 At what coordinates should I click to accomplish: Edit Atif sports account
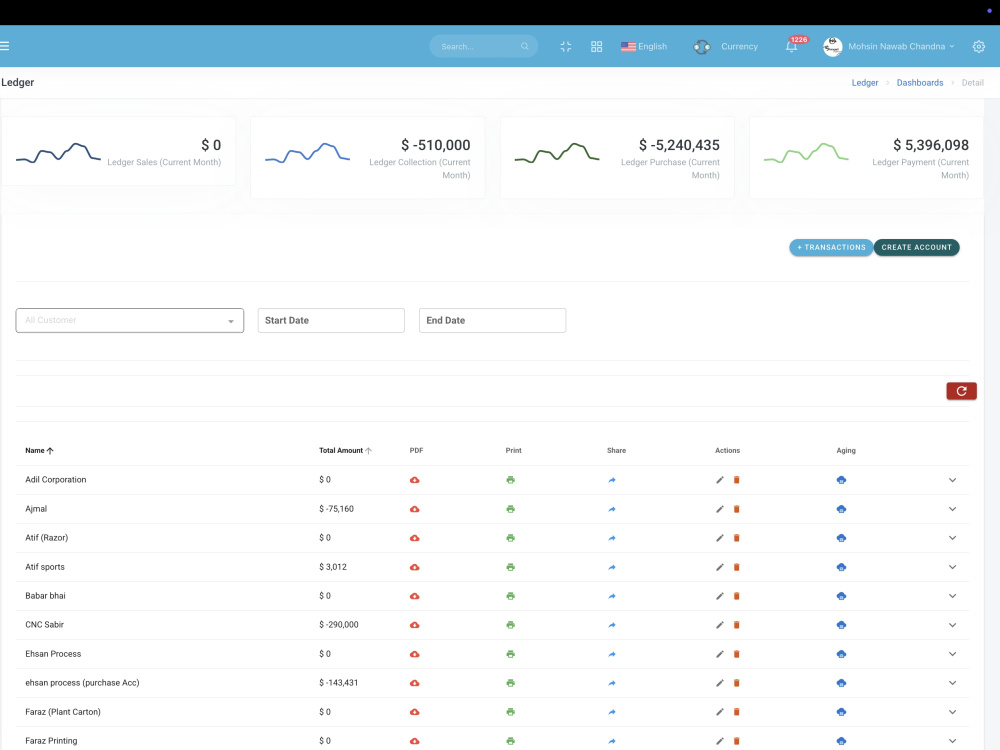pyautogui.click(x=719, y=567)
